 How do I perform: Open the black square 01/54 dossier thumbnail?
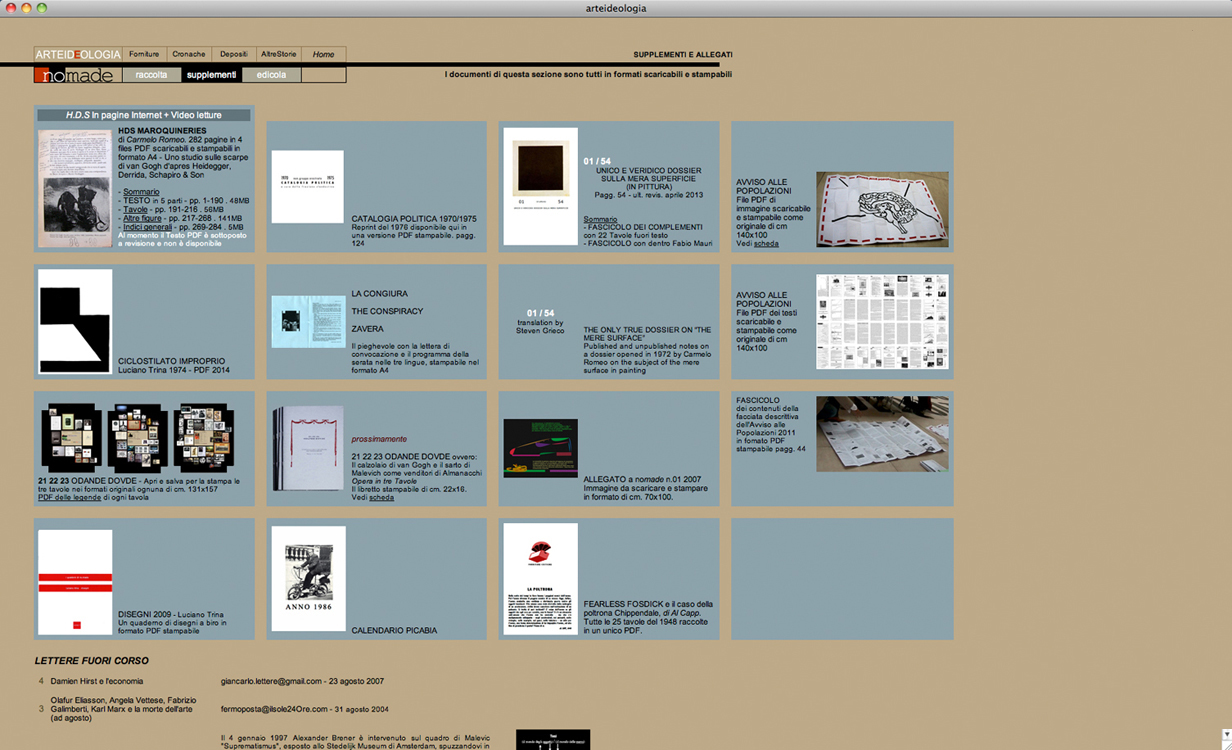tap(540, 186)
